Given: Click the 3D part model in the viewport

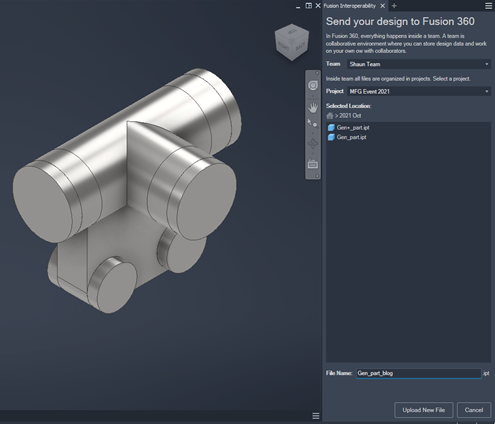Looking at the screenshot, I should (127, 190).
